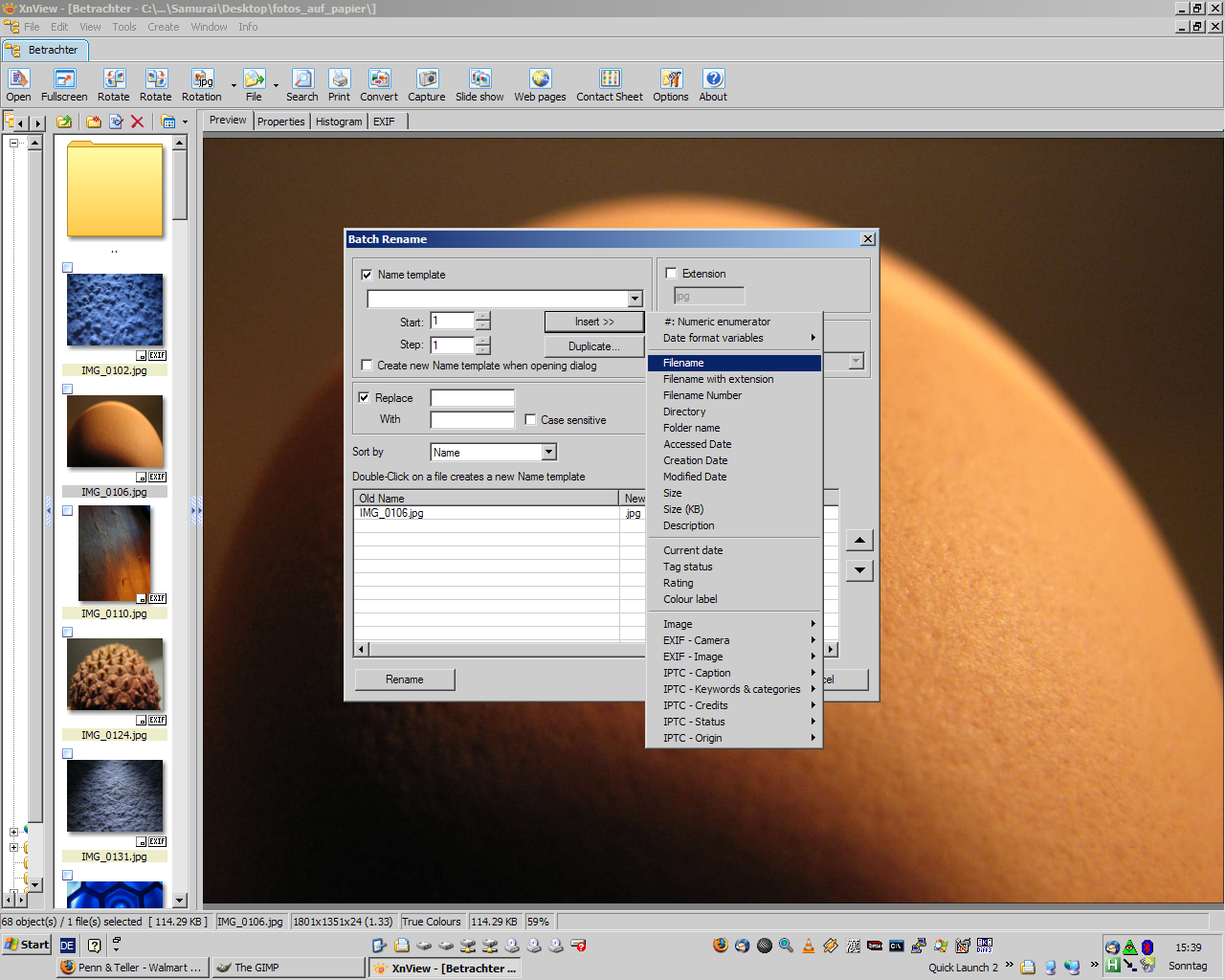Expand the Image submenu
The width and height of the screenshot is (1225, 980).
(734, 624)
